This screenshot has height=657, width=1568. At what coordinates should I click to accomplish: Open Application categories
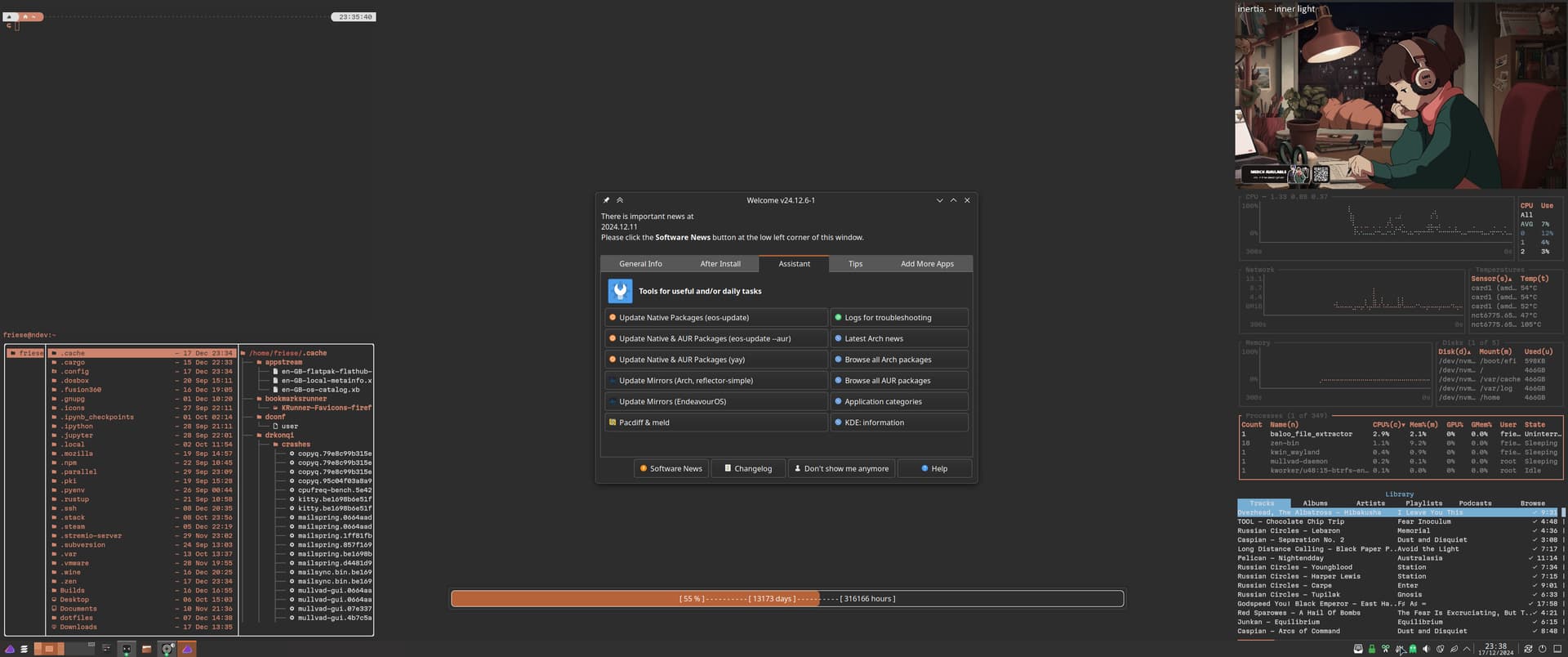pyautogui.click(x=899, y=402)
